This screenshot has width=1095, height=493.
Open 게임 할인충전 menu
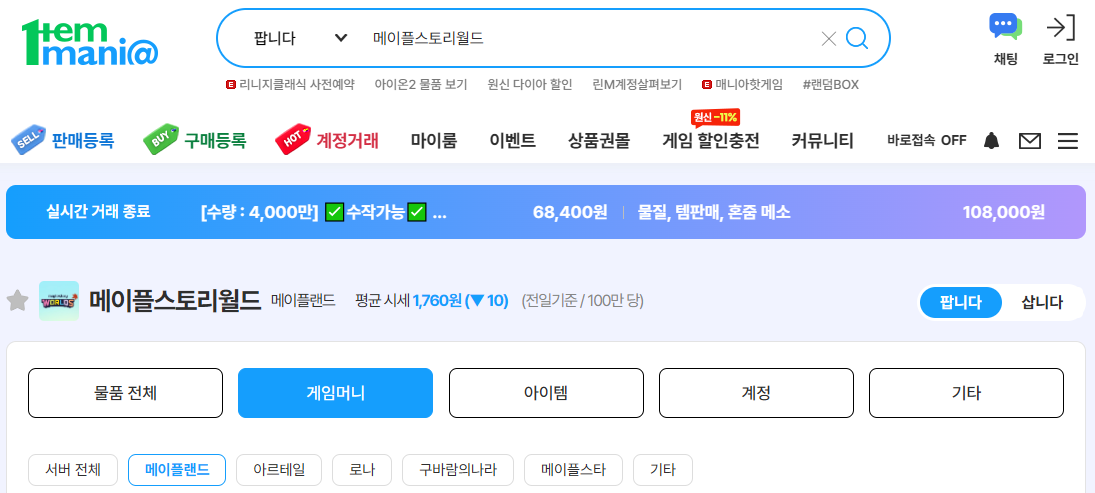[x=711, y=141]
